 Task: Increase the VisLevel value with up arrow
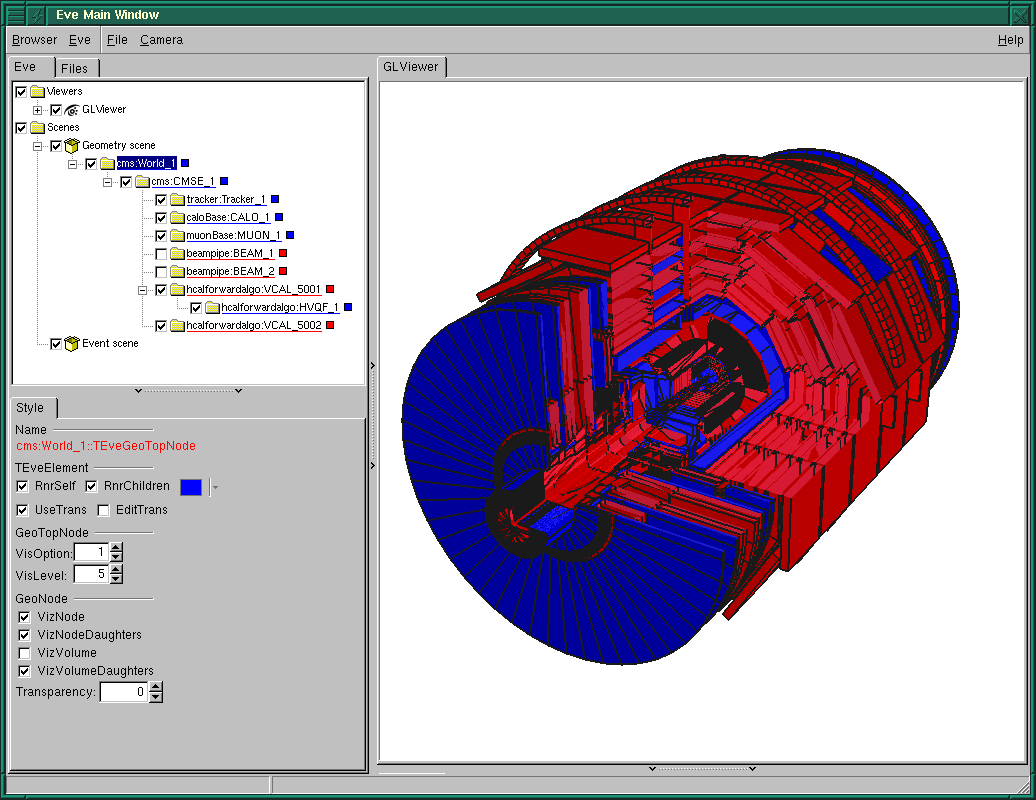(116, 570)
